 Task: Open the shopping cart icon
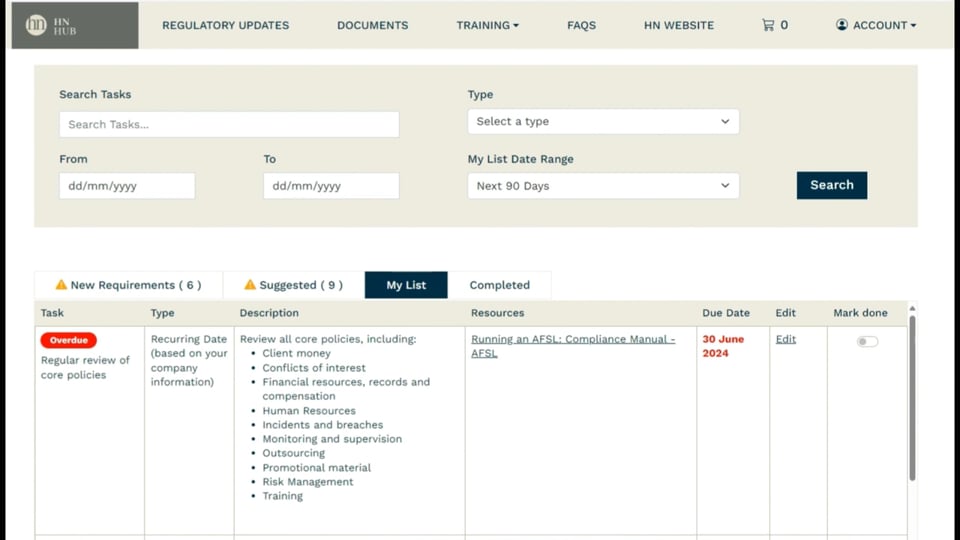pos(768,25)
